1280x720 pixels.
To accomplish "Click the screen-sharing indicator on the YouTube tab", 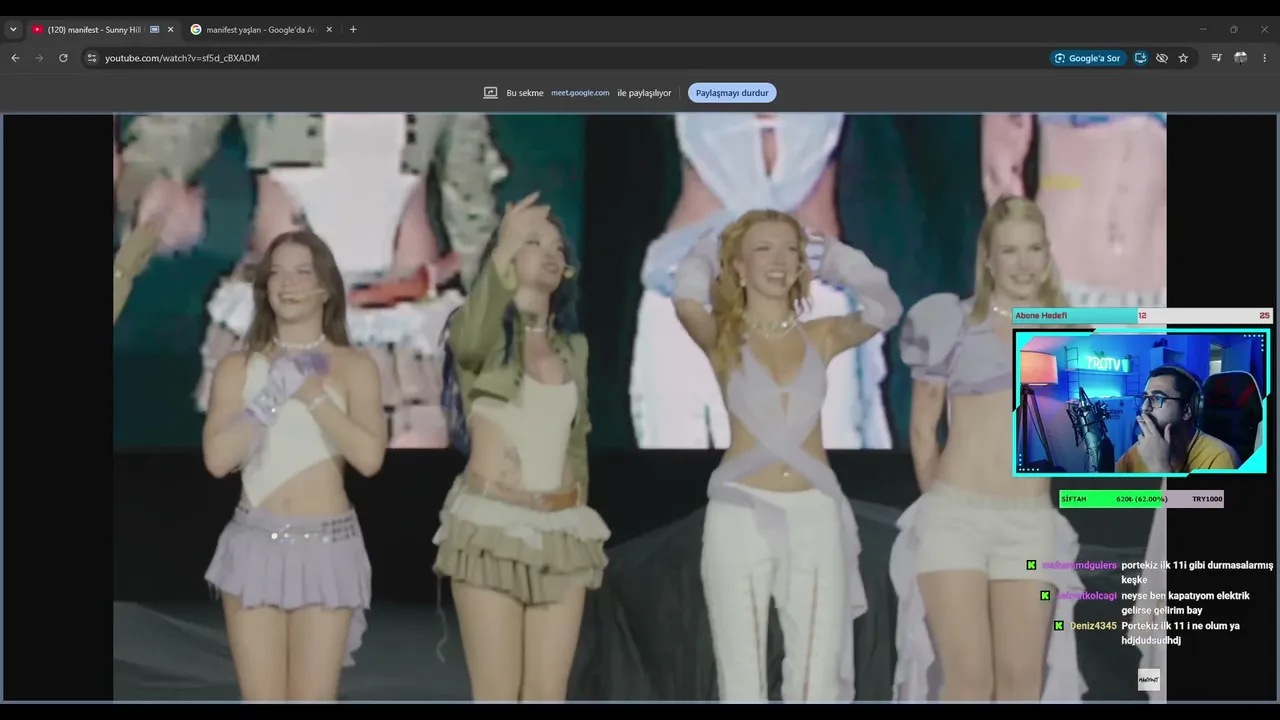I will (x=154, y=30).
